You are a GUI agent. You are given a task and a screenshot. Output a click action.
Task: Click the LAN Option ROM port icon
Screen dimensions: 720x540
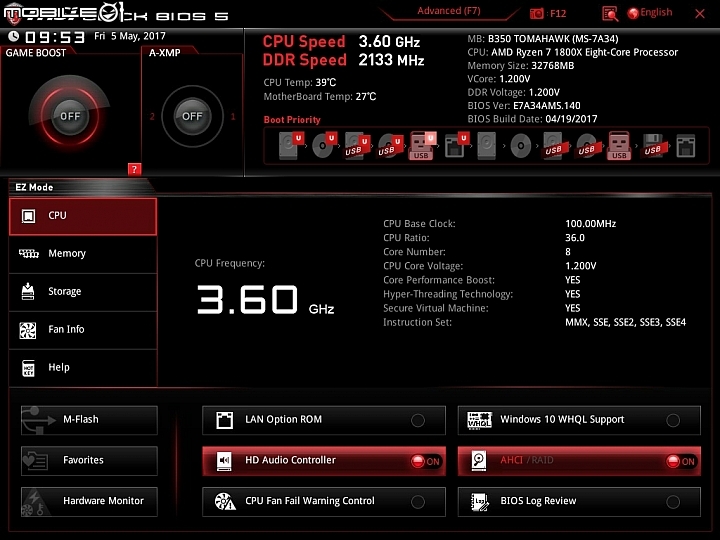tap(225, 420)
